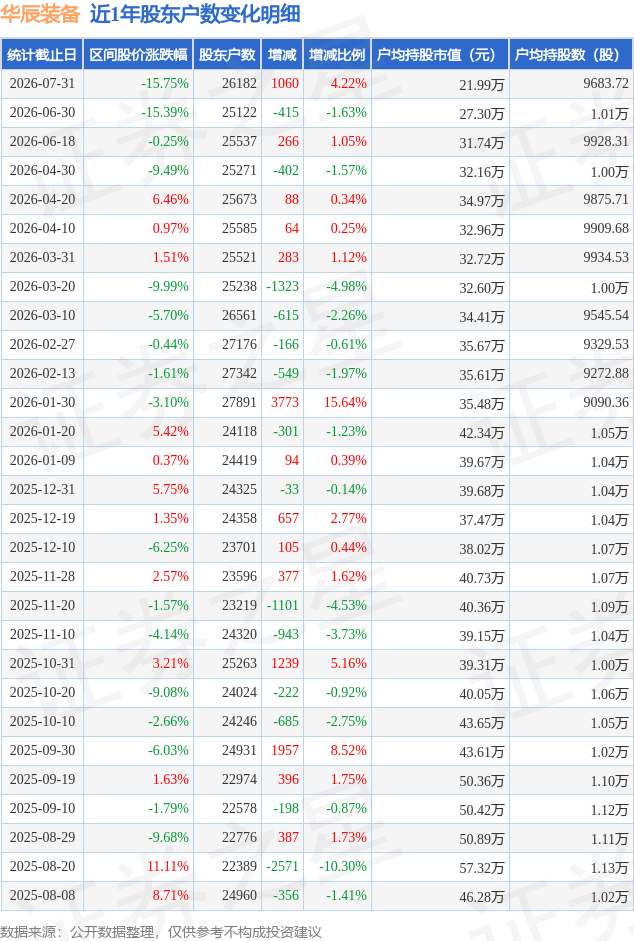Image resolution: width=634 pixels, height=941 pixels.
Task: Click the 股东户数 column header
Action: pos(228,55)
